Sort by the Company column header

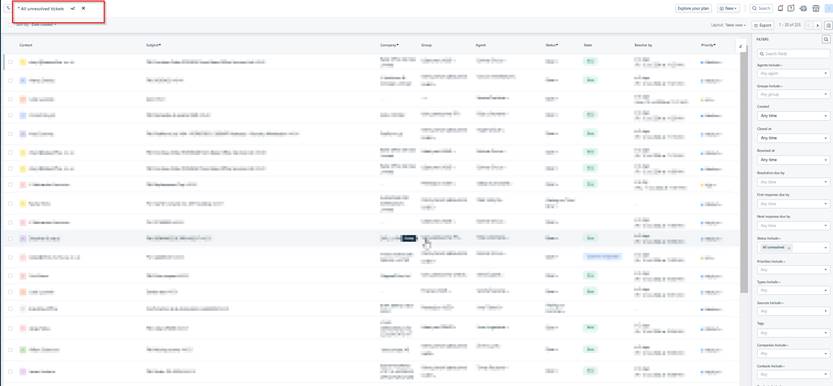tap(389, 45)
